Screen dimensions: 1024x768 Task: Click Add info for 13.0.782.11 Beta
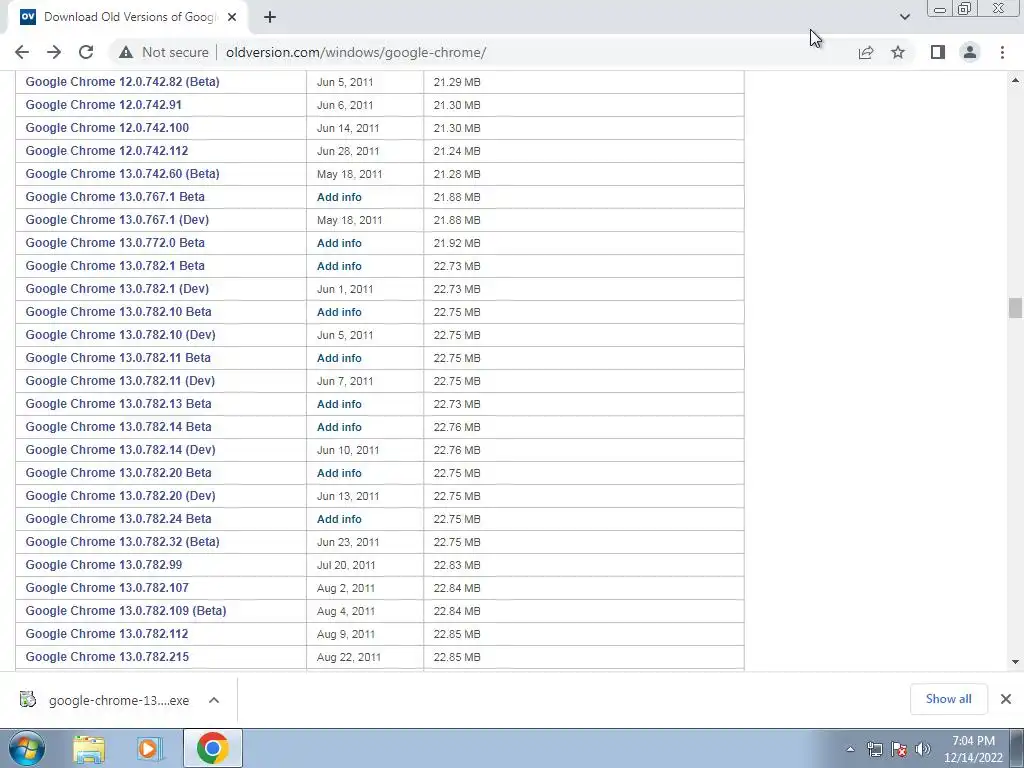tap(339, 358)
